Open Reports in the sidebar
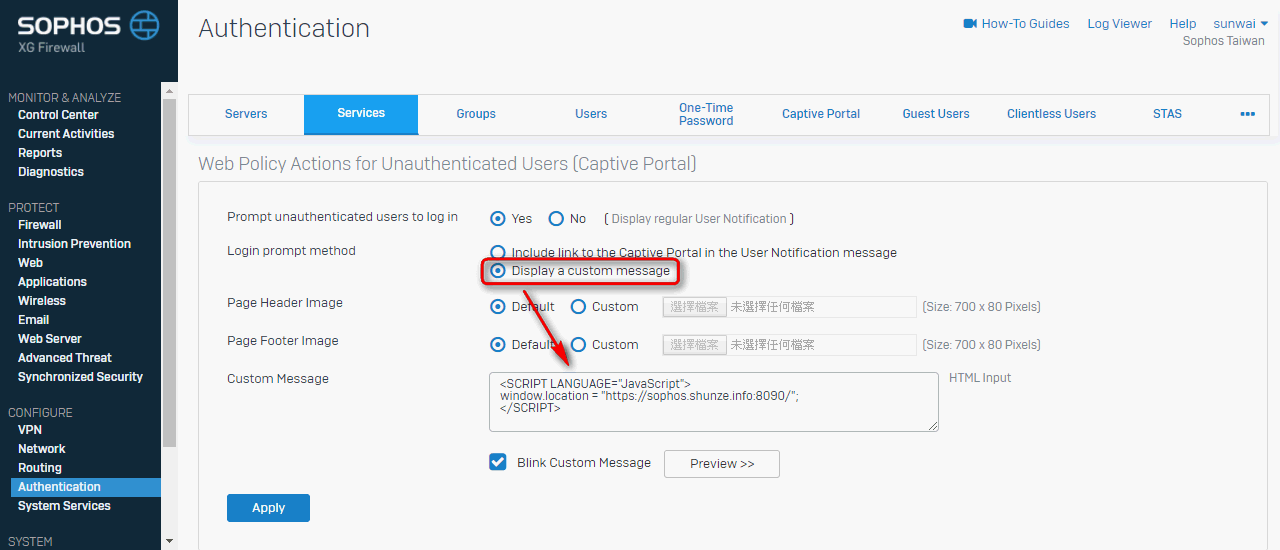Image resolution: width=1280 pixels, height=550 pixels. pos(40,153)
